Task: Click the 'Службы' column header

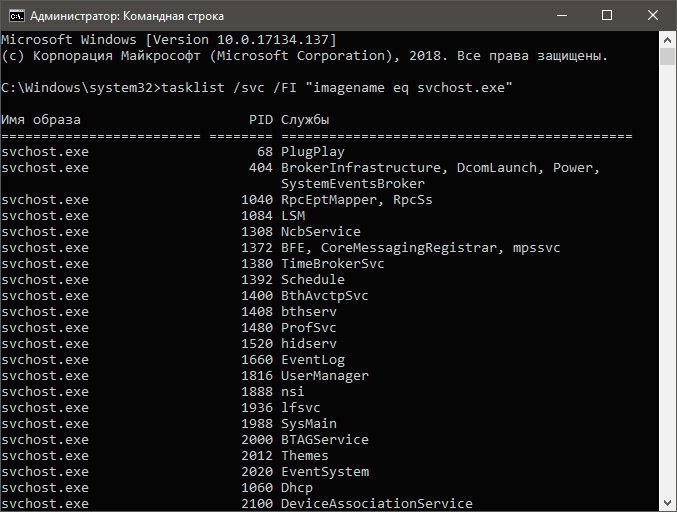Action: tap(305, 120)
